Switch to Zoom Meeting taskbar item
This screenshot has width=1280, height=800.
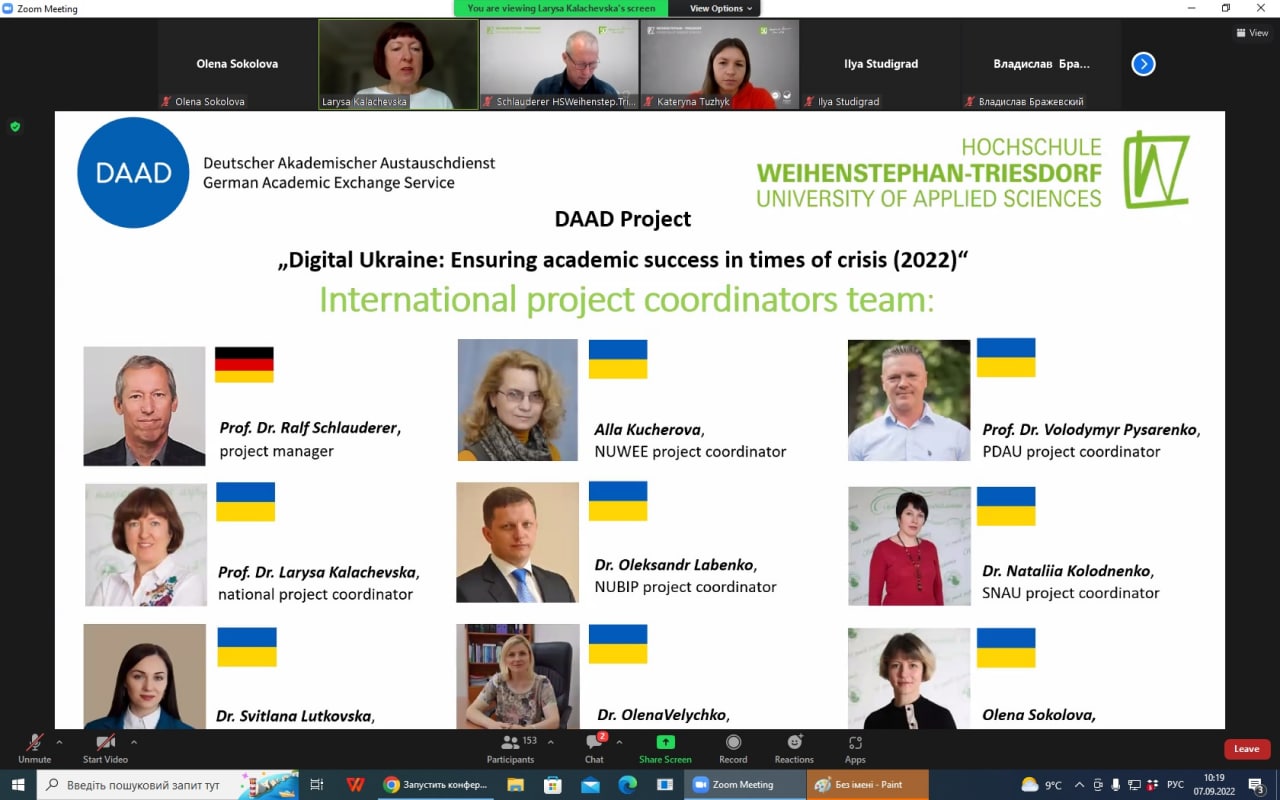coord(745,785)
